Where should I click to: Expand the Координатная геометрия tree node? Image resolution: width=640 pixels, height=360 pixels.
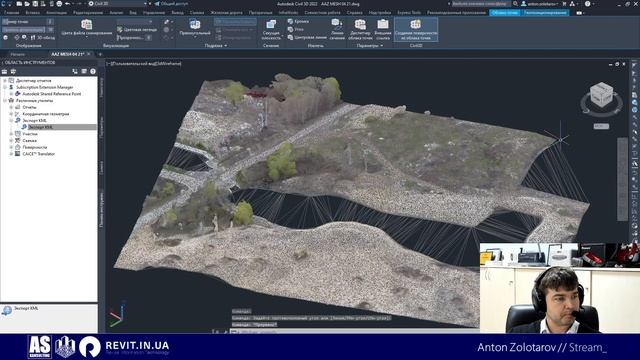point(11,114)
